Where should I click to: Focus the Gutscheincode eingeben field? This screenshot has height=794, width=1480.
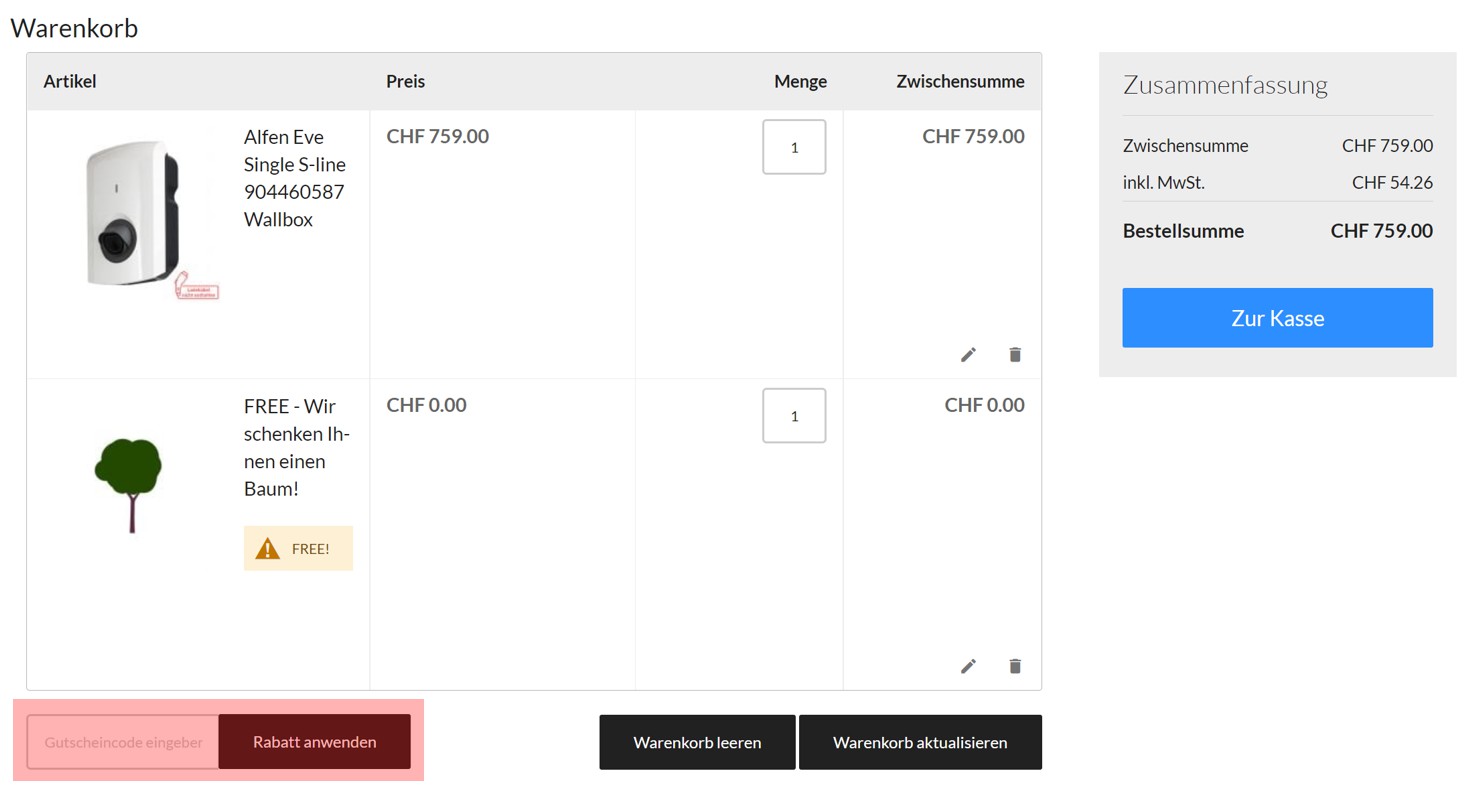123,742
